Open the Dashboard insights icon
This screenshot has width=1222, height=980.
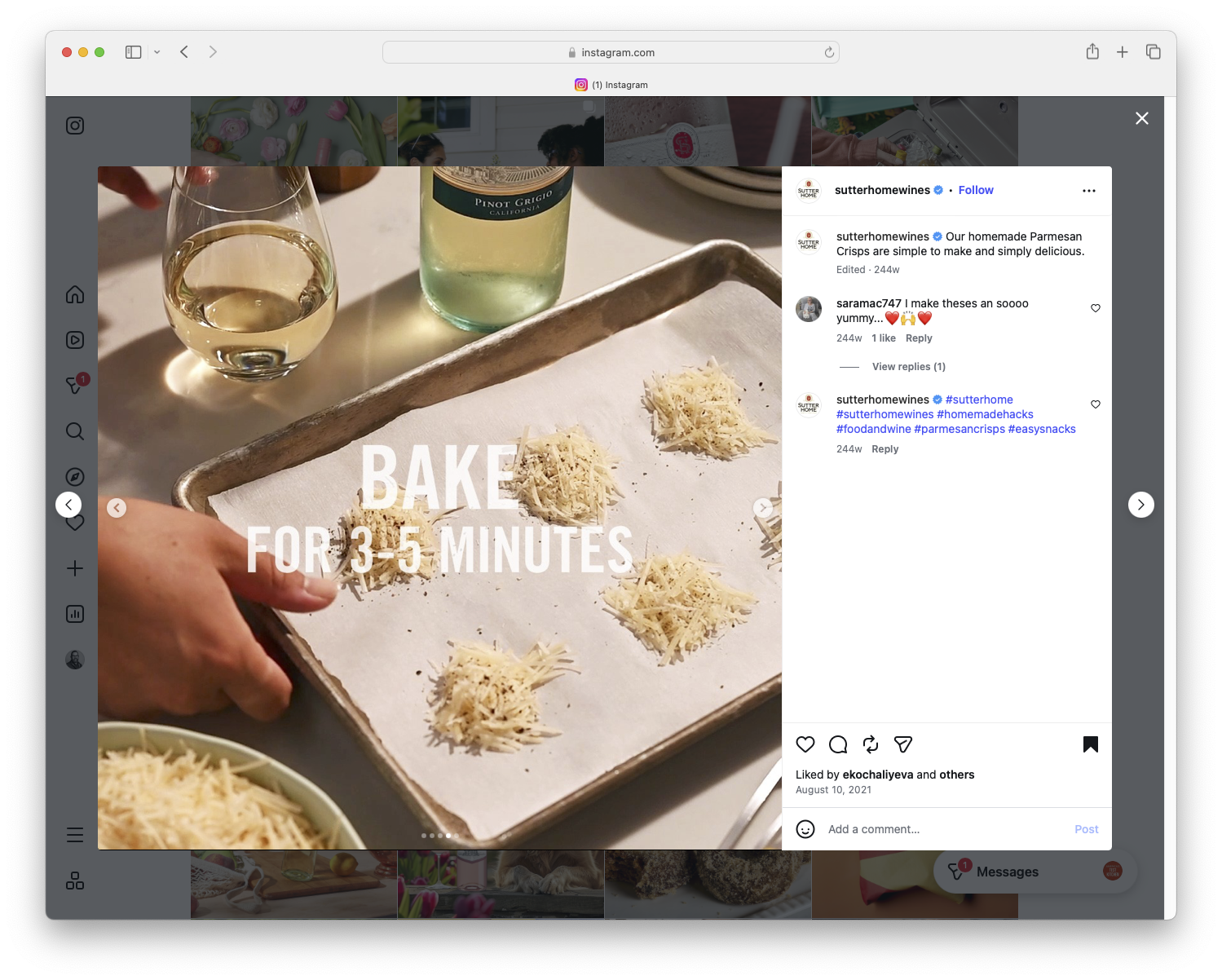75,614
